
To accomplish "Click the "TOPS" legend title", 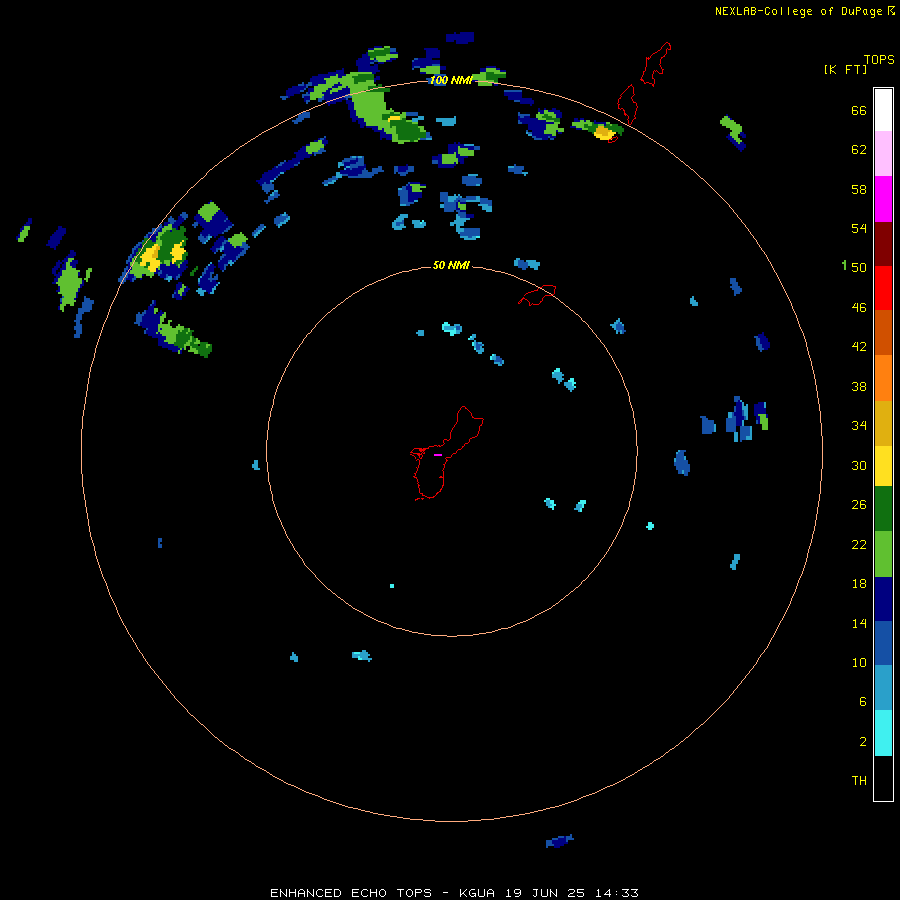I will click(x=879, y=59).
